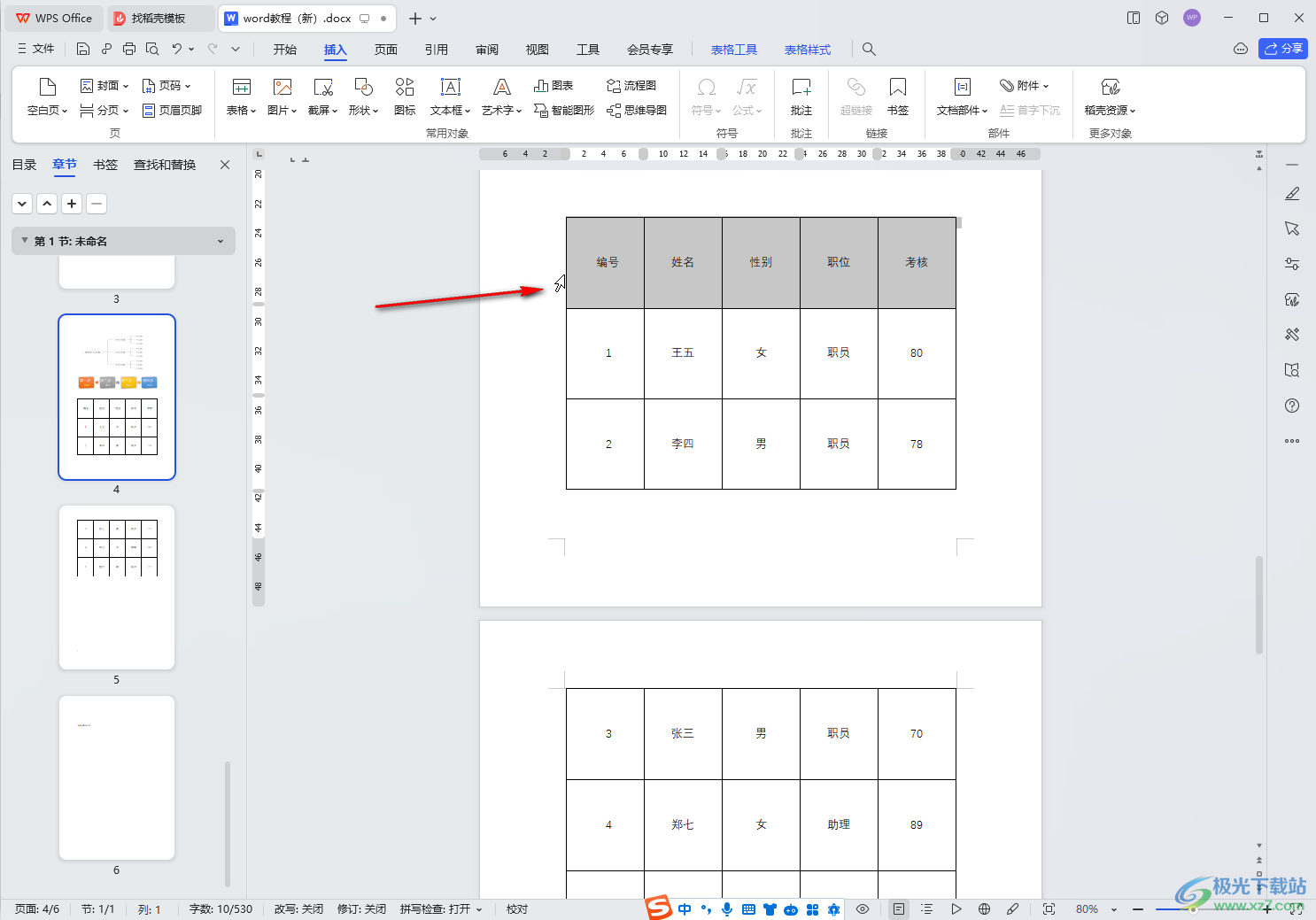Collapse section 1 (第 1 节: 未命名)
The height and width of the screenshot is (920, 1316).
tap(25, 241)
